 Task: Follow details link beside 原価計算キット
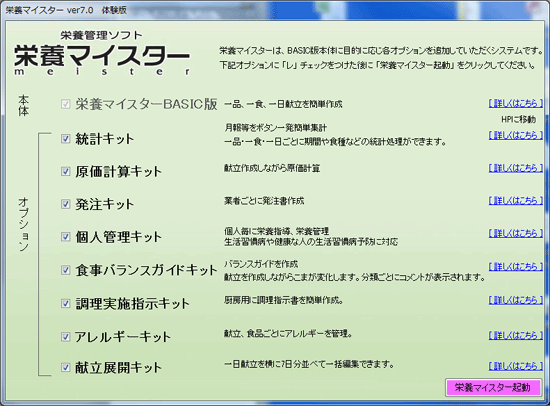pos(516,168)
